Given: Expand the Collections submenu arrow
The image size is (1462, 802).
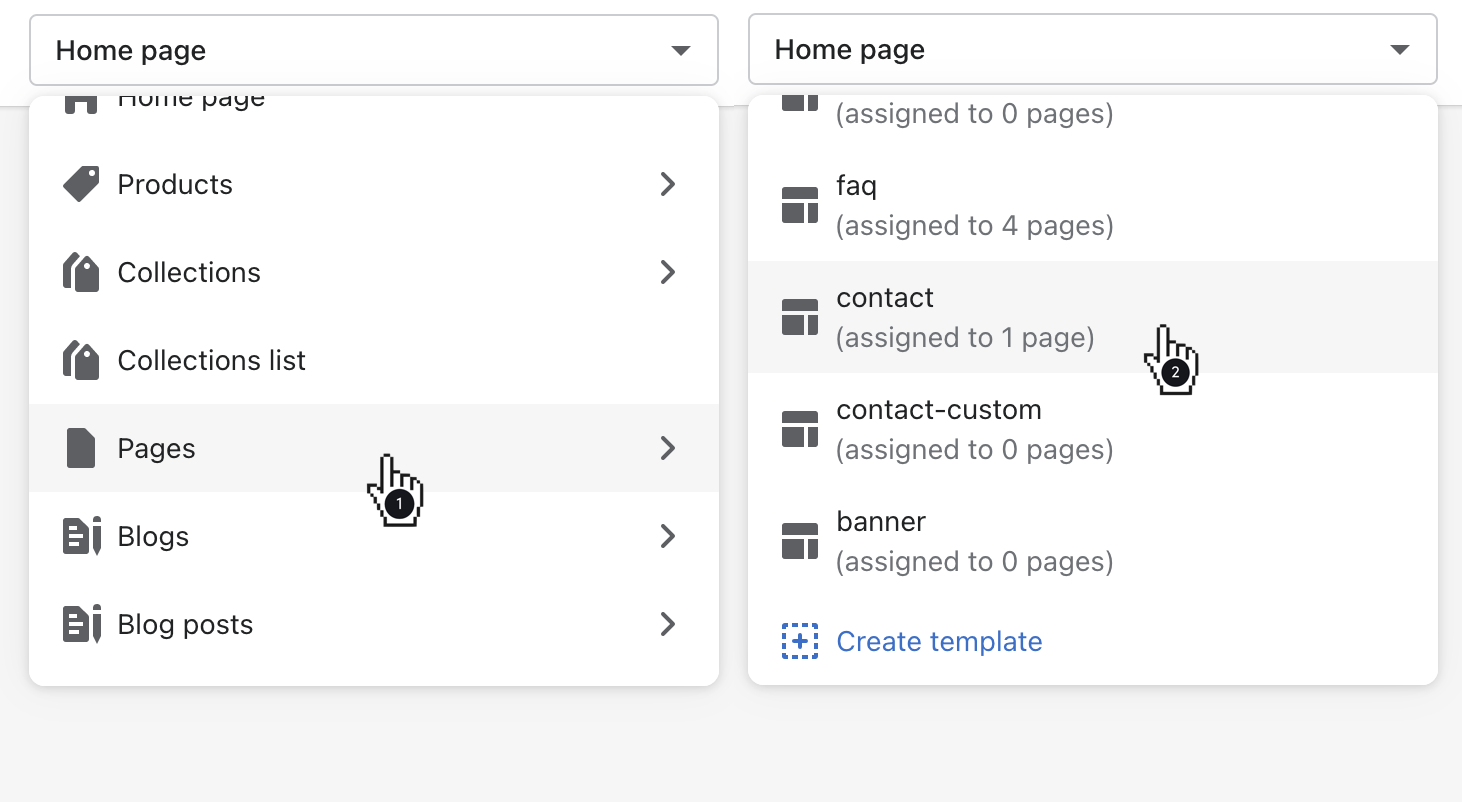Looking at the screenshot, I should (x=668, y=273).
